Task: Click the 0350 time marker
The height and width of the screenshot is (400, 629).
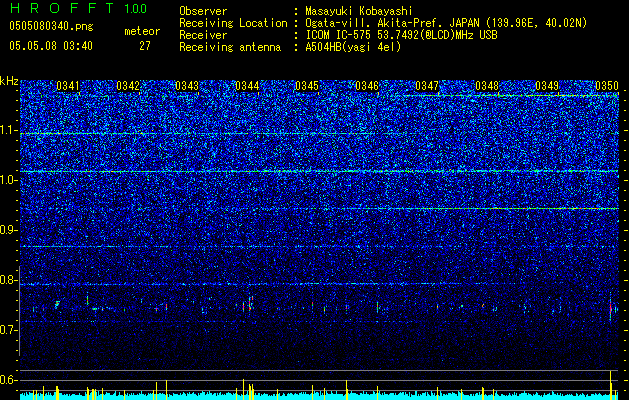Action: click(x=607, y=86)
